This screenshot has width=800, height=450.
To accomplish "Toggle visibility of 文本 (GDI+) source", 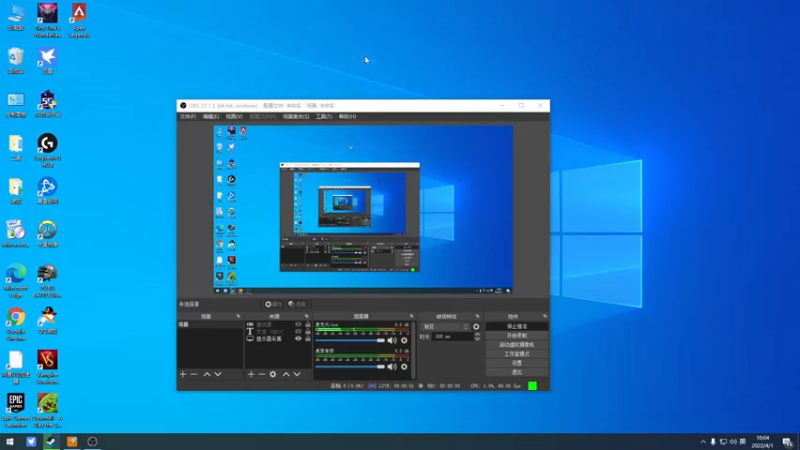I will [x=298, y=332].
